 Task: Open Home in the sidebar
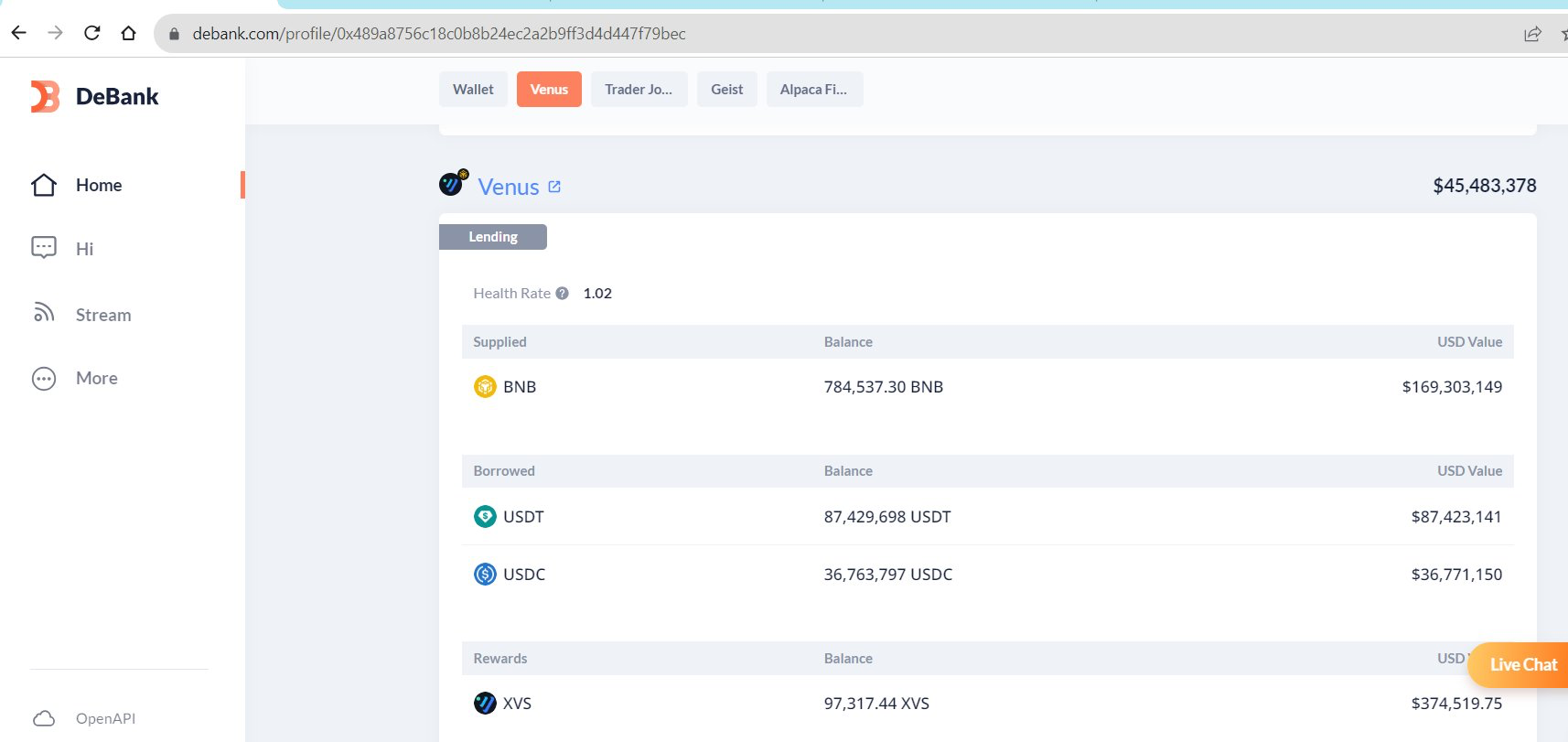(99, 186)
